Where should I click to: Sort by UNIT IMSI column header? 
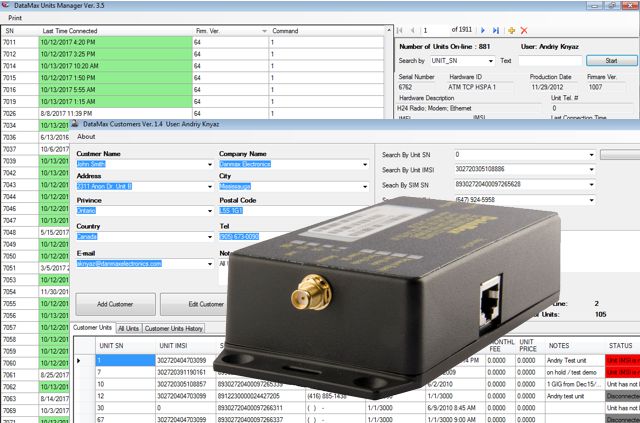coord(185,345)
